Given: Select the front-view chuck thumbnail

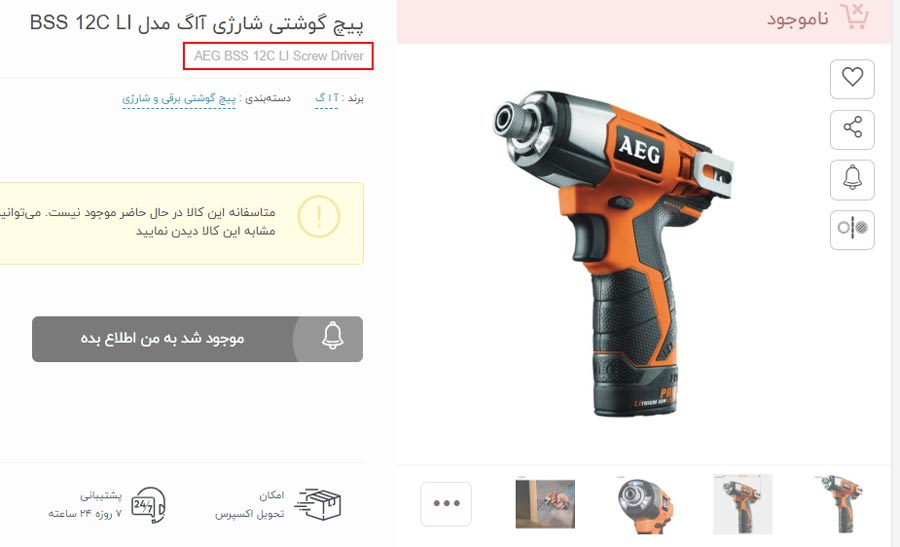Looking at the screenshot, I should 644,505.
